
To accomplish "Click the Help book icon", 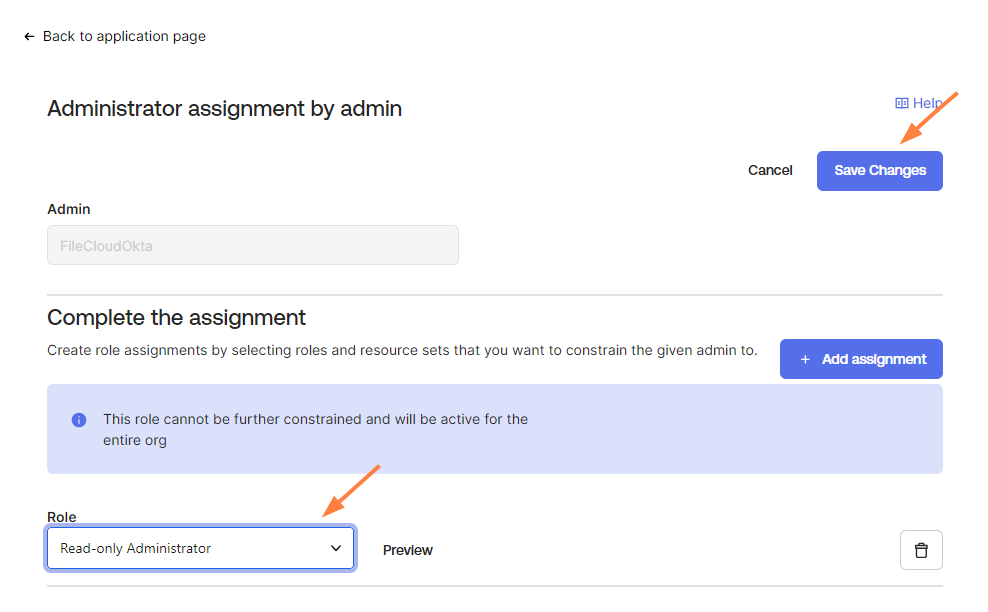I will click(901, 103).
